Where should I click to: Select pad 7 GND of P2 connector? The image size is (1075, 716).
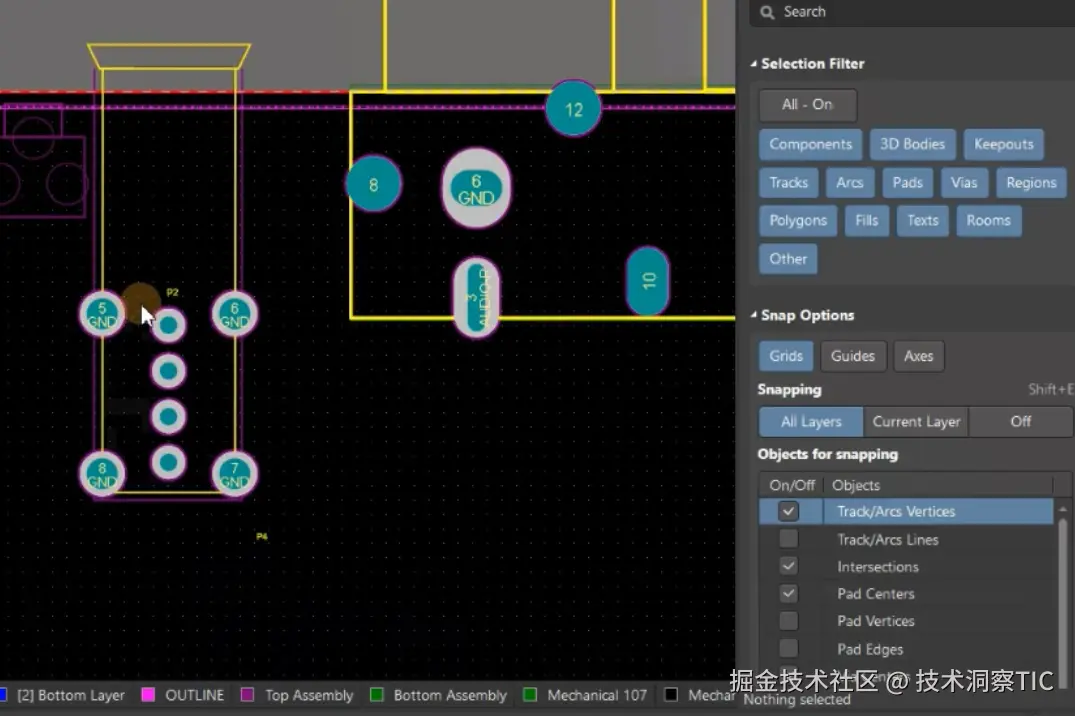234,474
